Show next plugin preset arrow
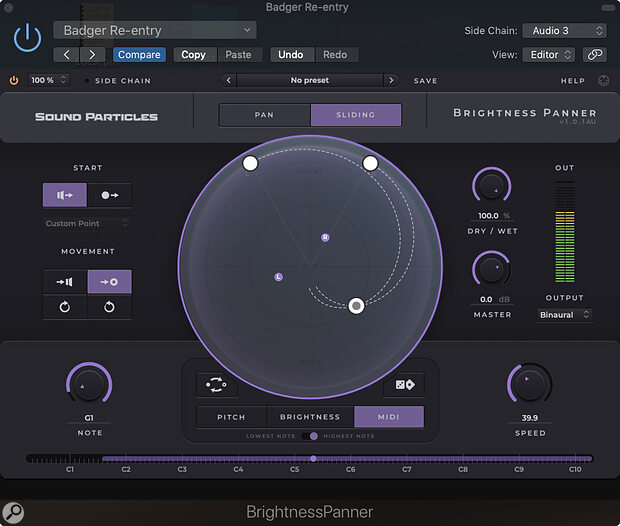This screenshot has width=620, height=526. [x=391, y=80]
